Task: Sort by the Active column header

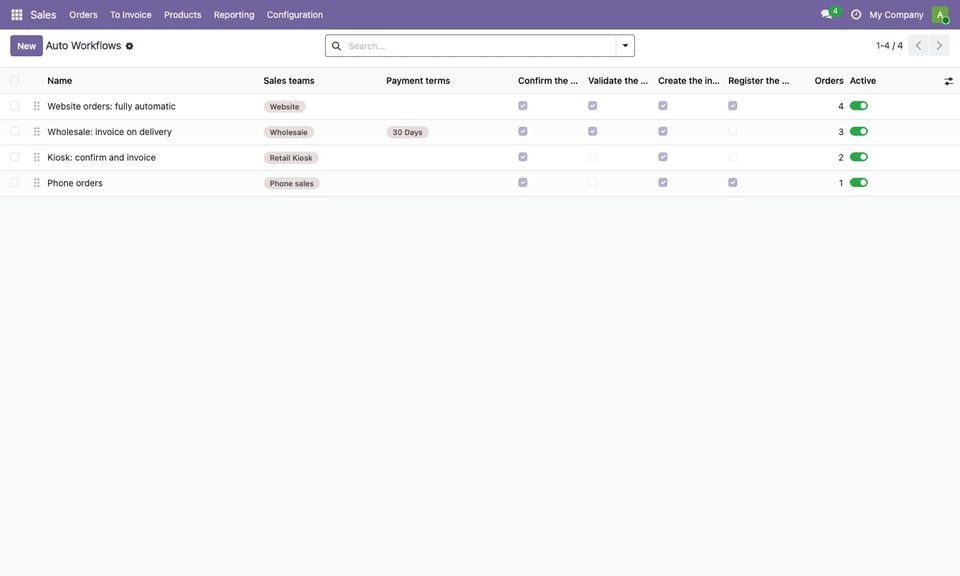Action: [x=863, y=81]
